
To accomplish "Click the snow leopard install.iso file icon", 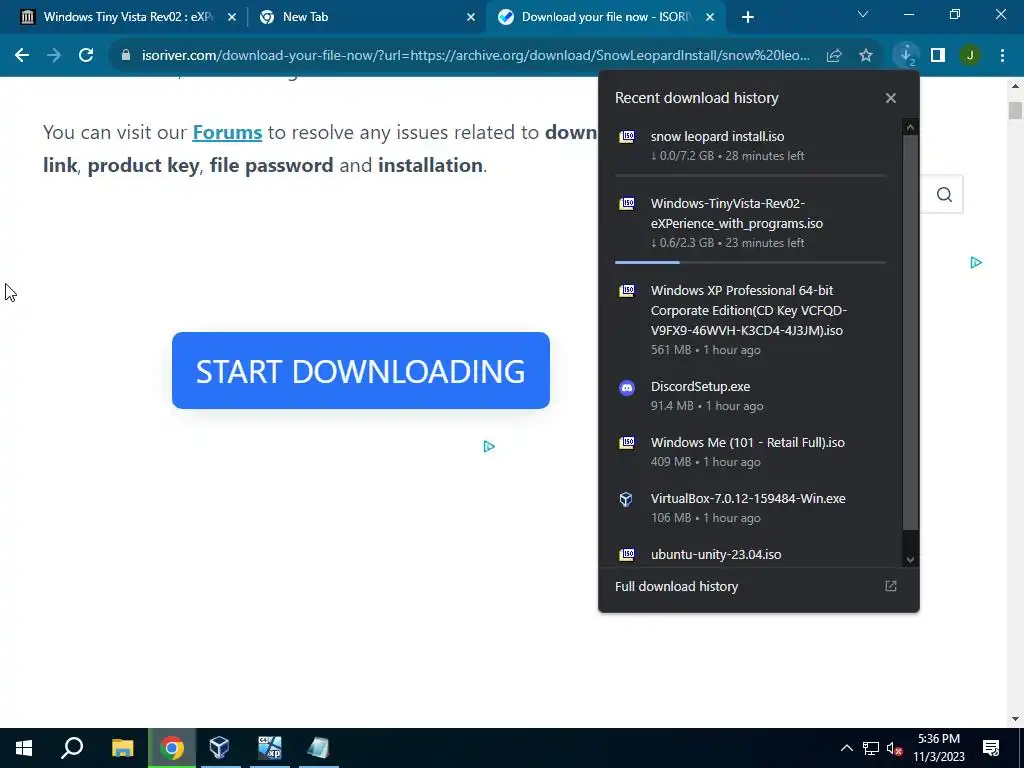I will [627, 136].
